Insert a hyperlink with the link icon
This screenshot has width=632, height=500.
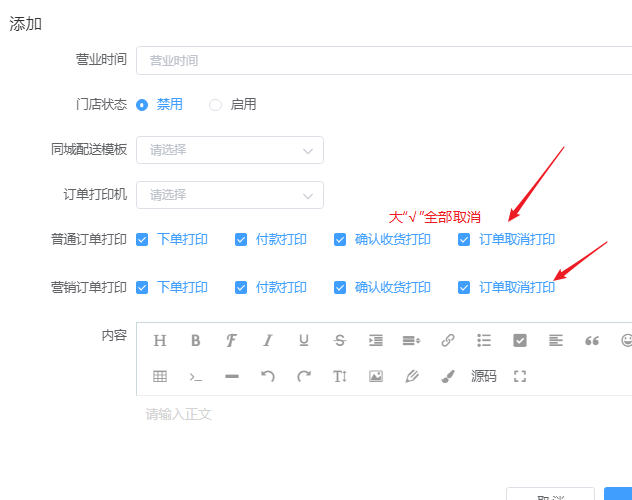[448, 341]
